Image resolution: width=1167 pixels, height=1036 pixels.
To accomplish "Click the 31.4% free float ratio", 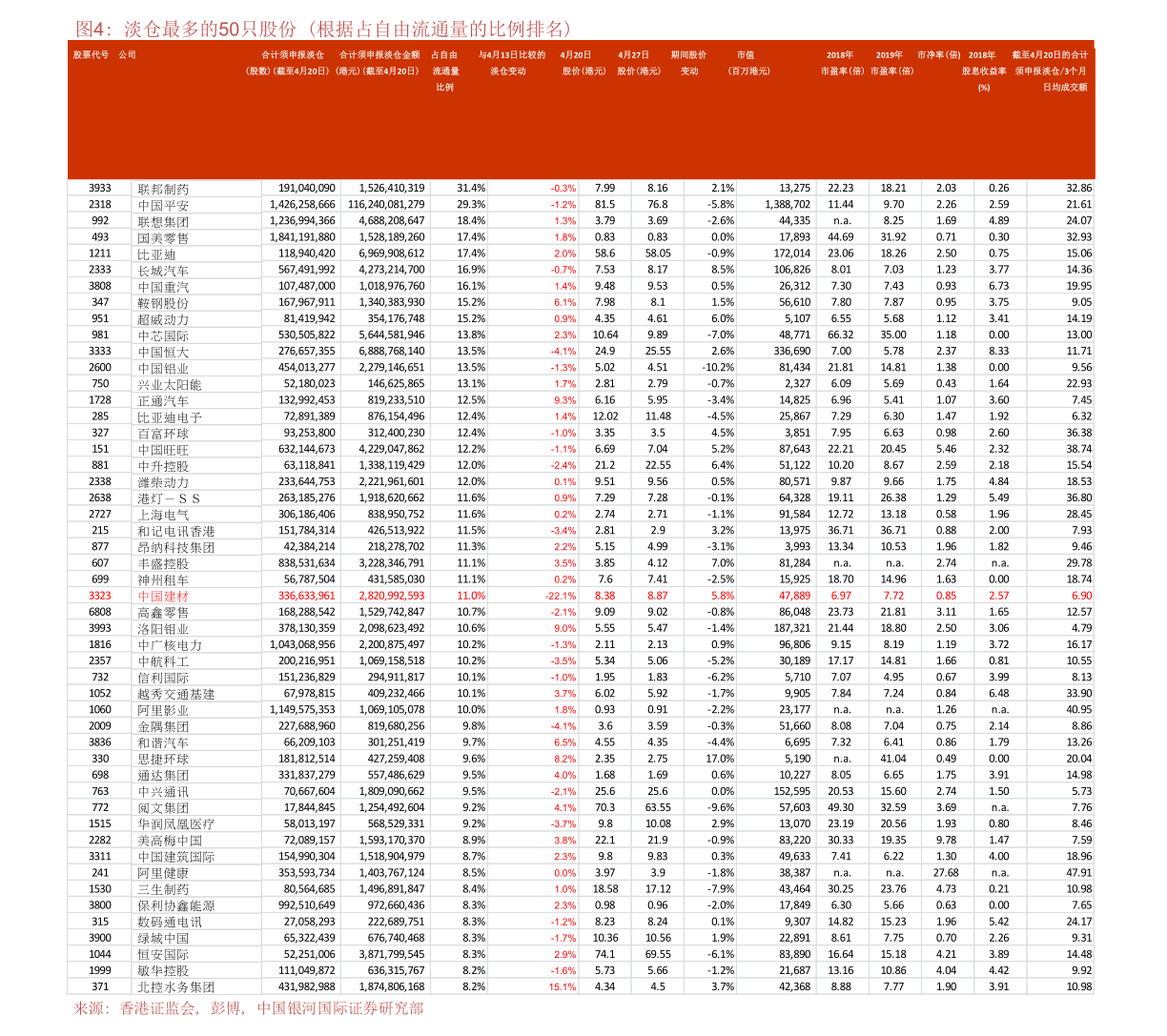I will [471, 188].
